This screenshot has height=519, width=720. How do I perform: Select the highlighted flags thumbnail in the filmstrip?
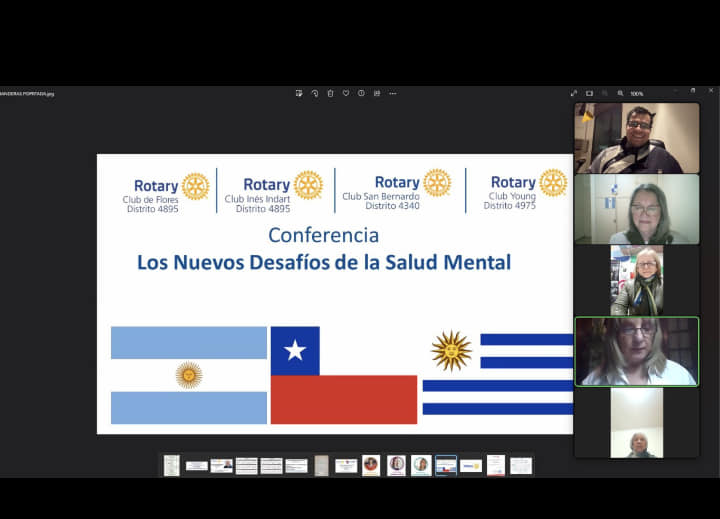(446, 466)
